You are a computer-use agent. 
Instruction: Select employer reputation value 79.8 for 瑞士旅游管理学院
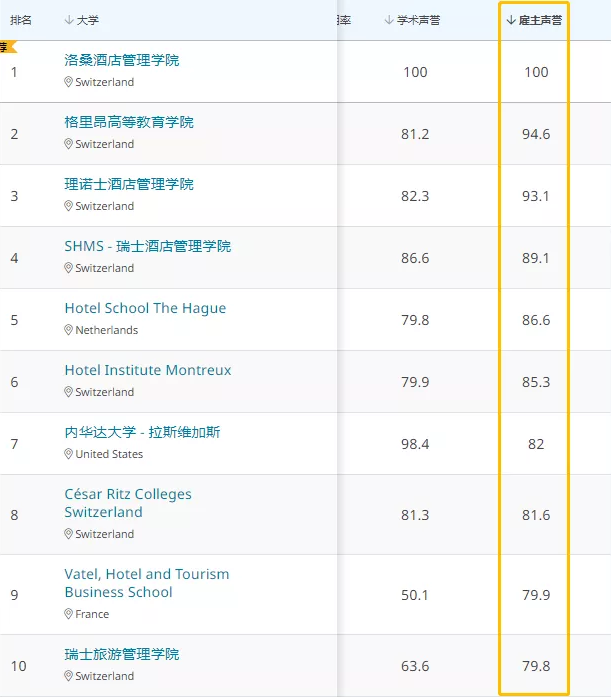[536, 666]
